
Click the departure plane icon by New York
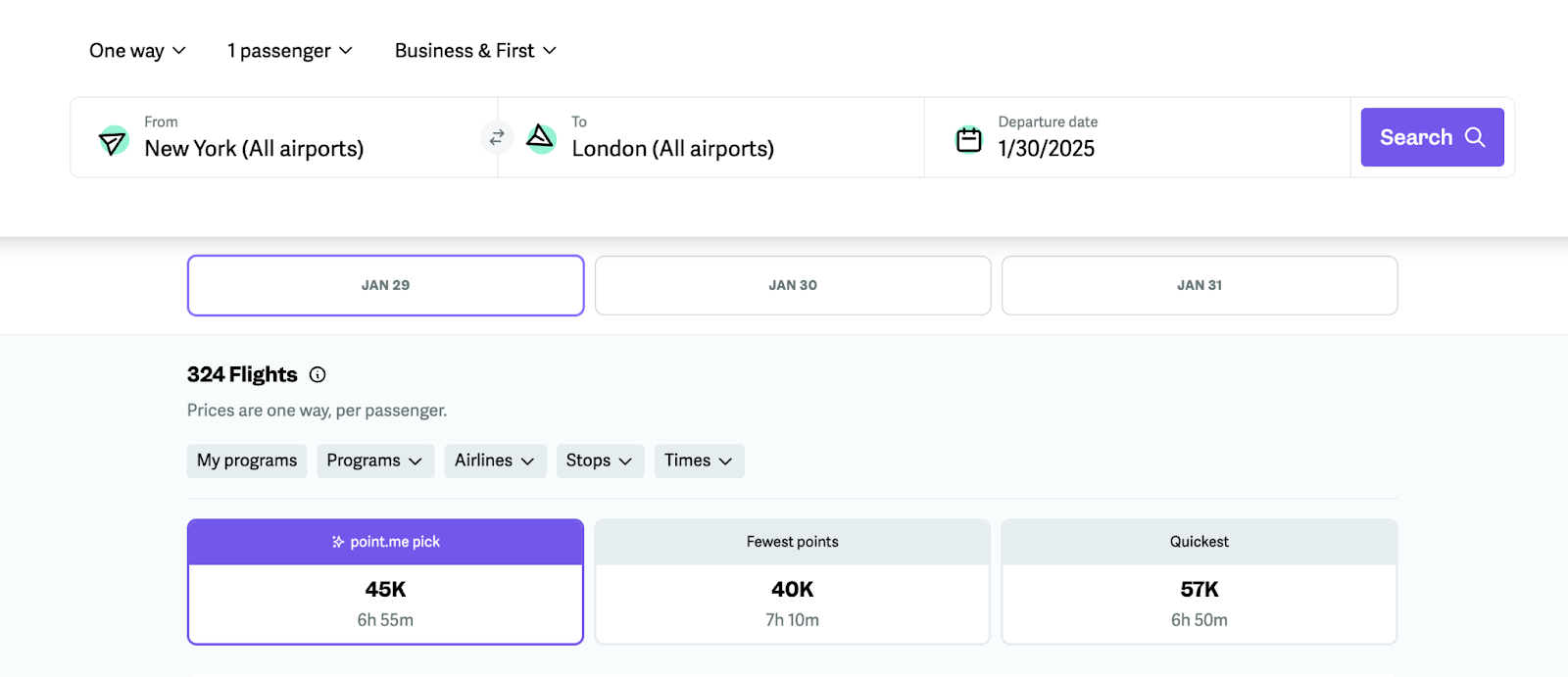[114, 140]
